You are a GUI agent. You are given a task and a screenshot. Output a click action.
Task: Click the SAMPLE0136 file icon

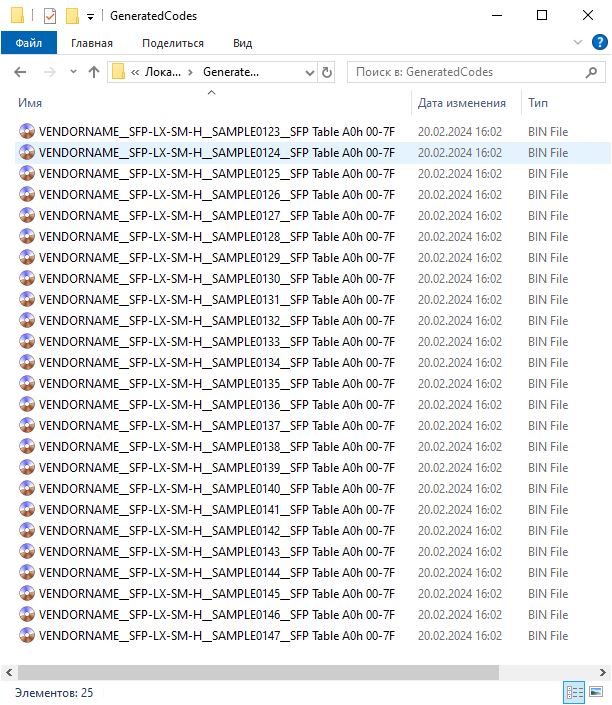pos(27,404)
